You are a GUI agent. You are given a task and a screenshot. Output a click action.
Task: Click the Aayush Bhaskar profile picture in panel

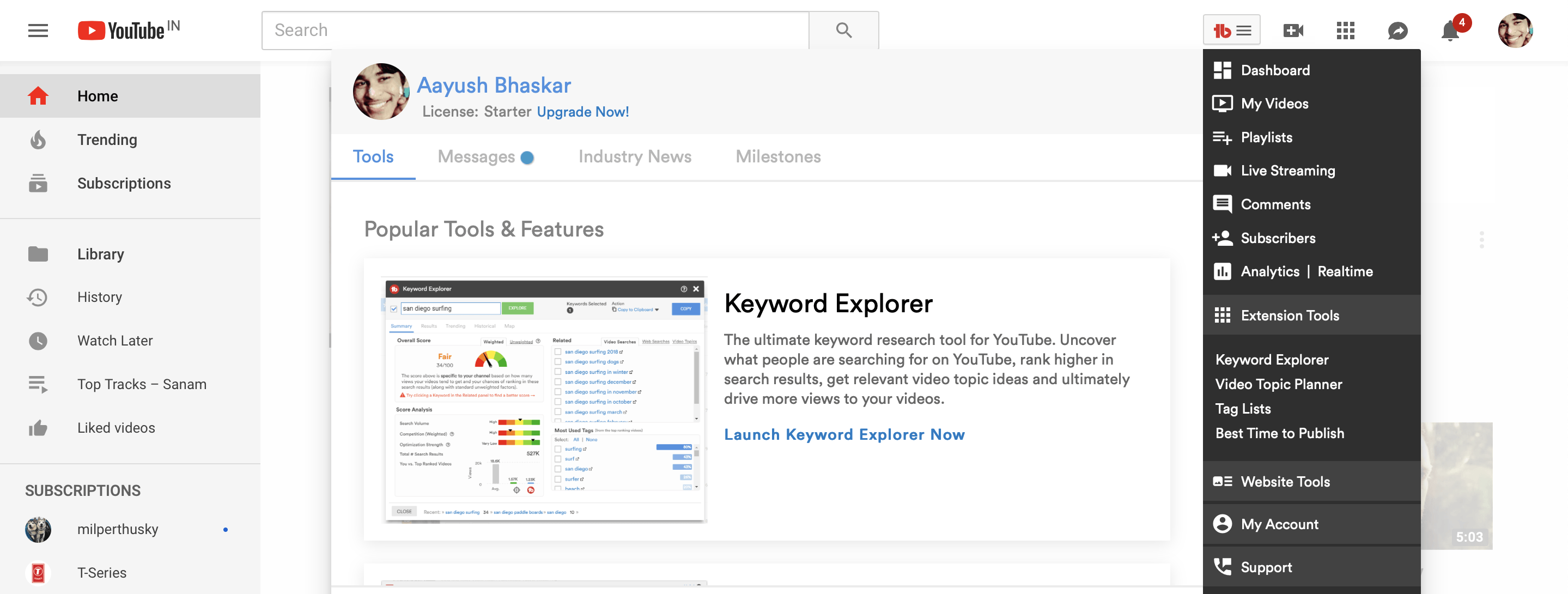click(x=381, y=92)
